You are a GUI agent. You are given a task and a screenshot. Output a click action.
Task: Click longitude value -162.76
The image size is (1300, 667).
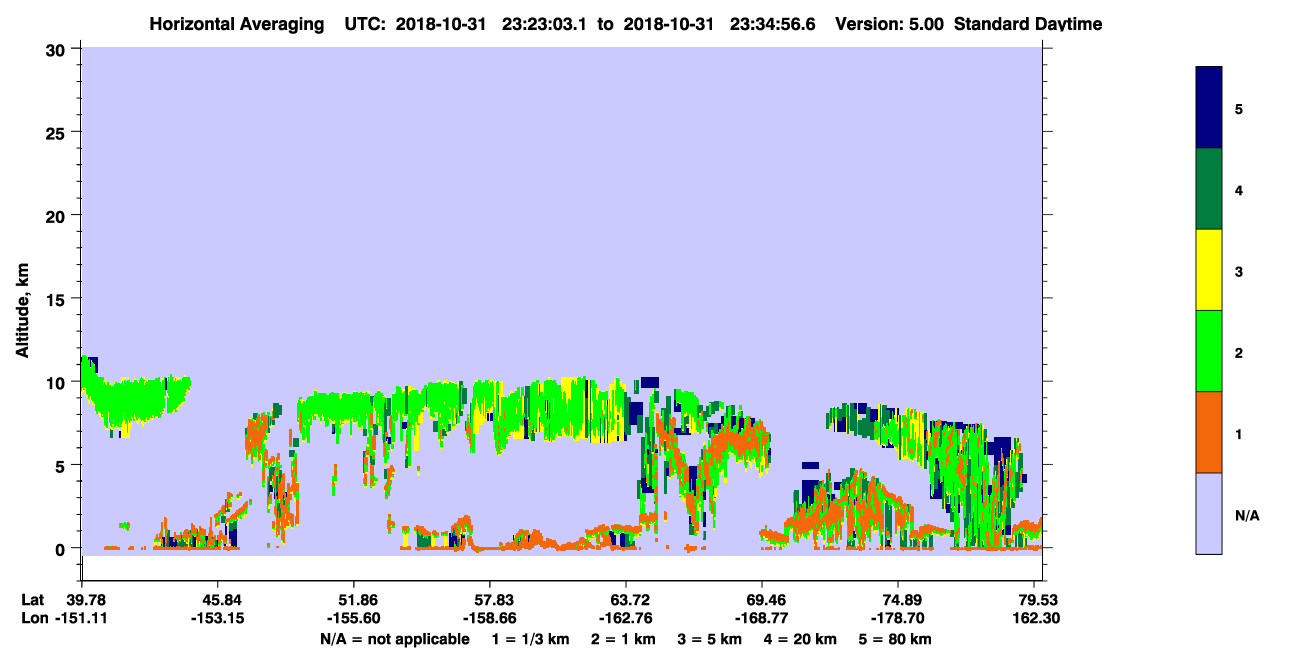click(626, 619)
